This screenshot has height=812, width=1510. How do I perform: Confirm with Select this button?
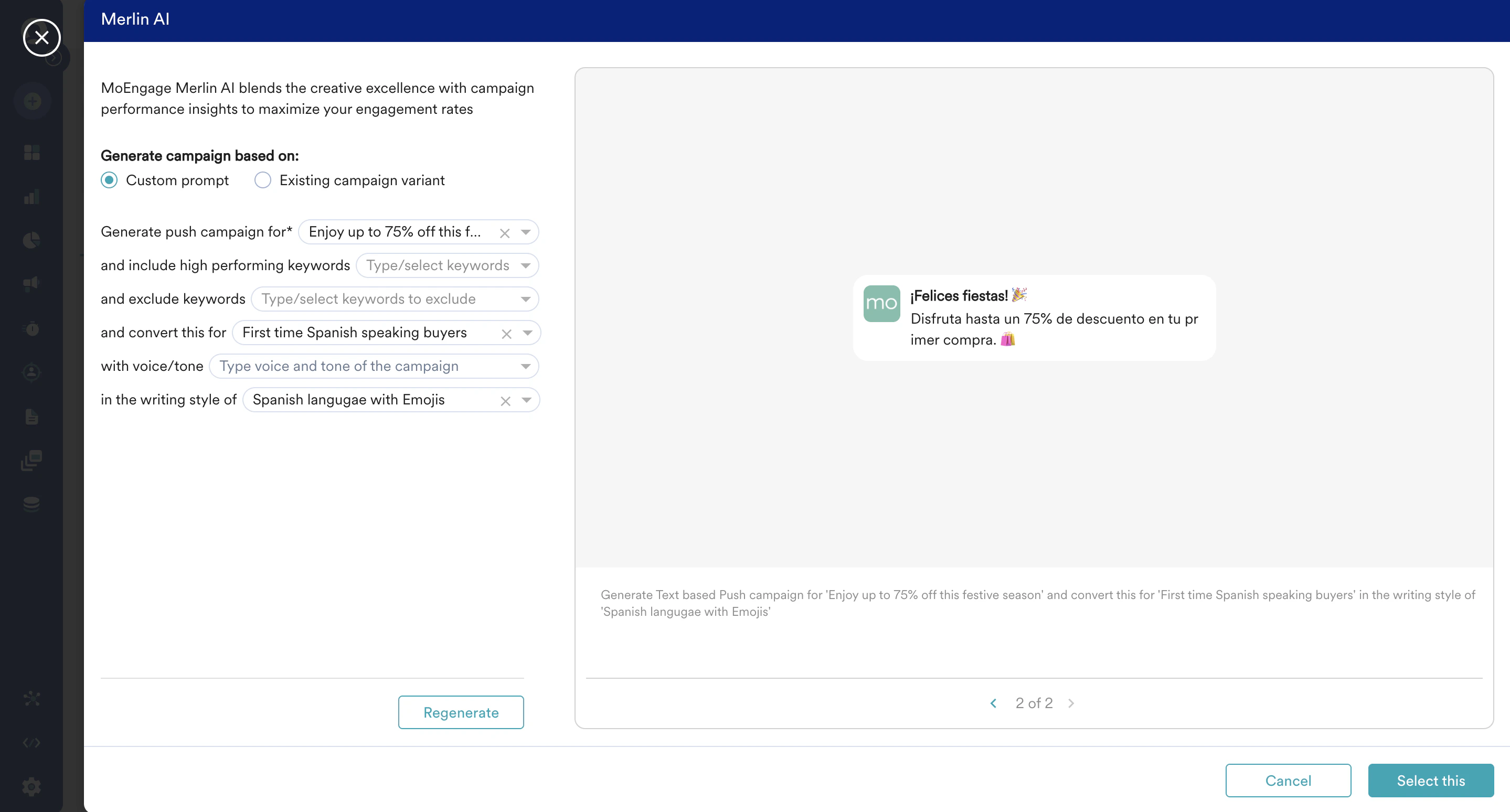pos(1430,781)
